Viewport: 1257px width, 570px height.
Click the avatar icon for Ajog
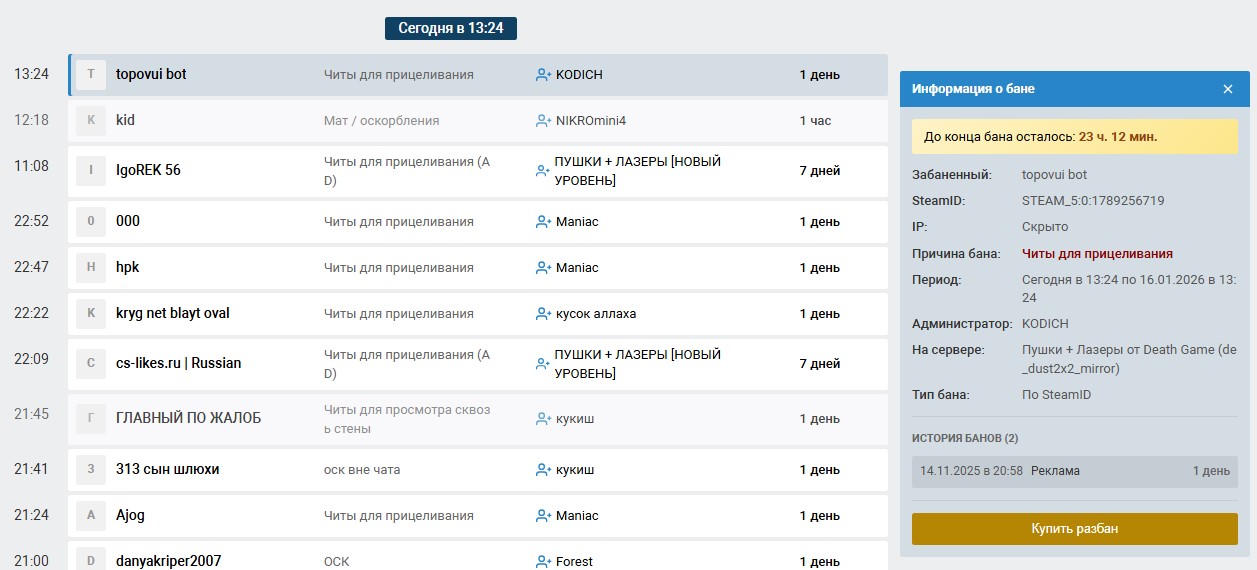pos(91,516)
